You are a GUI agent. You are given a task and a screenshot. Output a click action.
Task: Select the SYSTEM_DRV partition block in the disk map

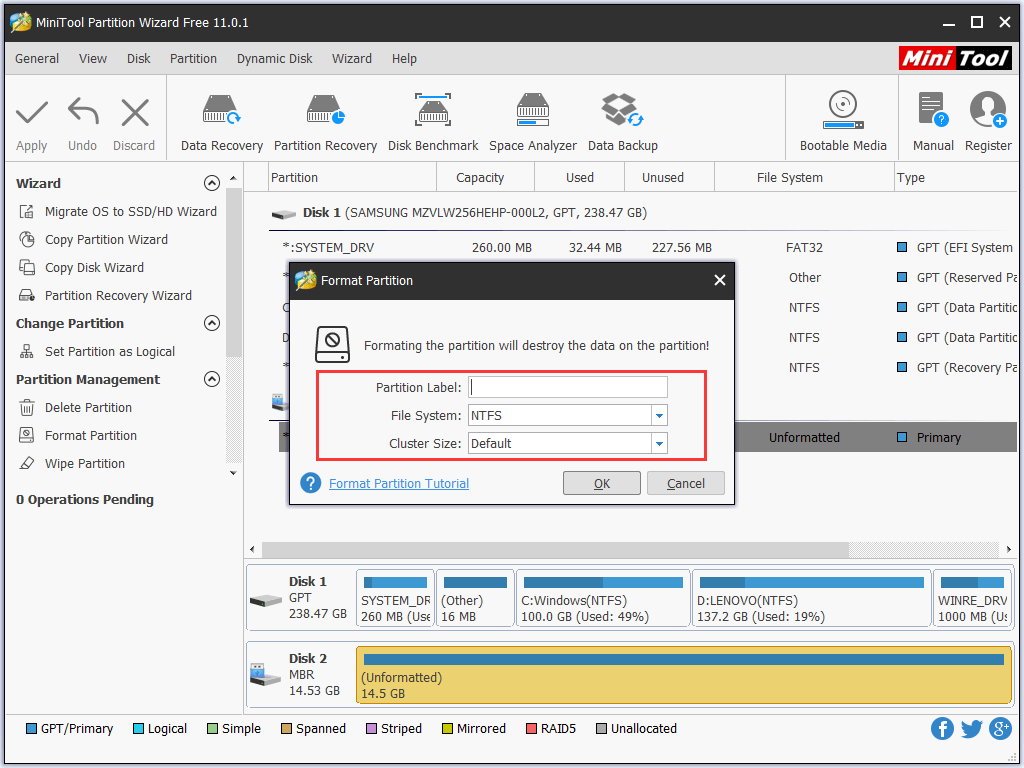click(395, 599)
